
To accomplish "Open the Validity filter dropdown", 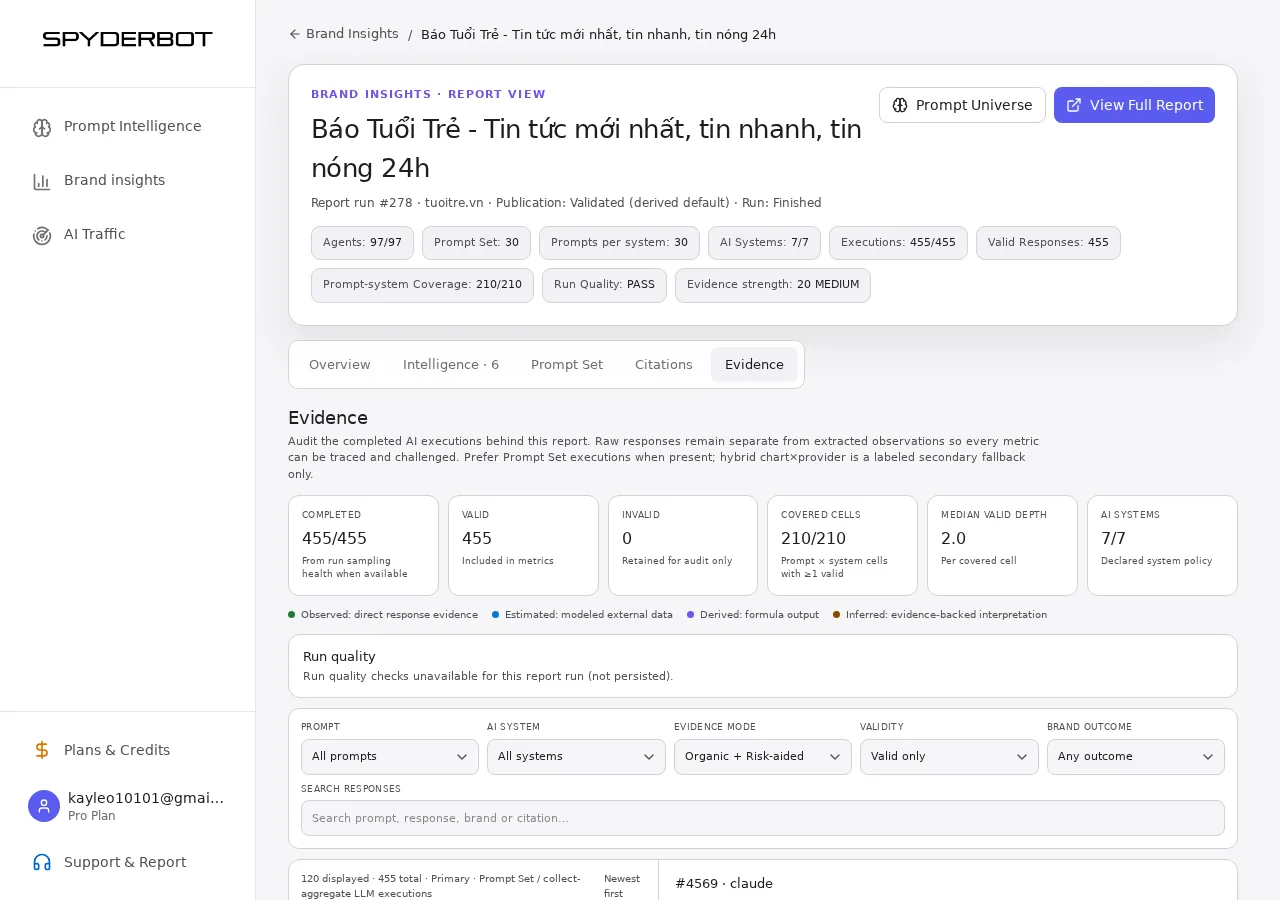I will pos(949,757).
